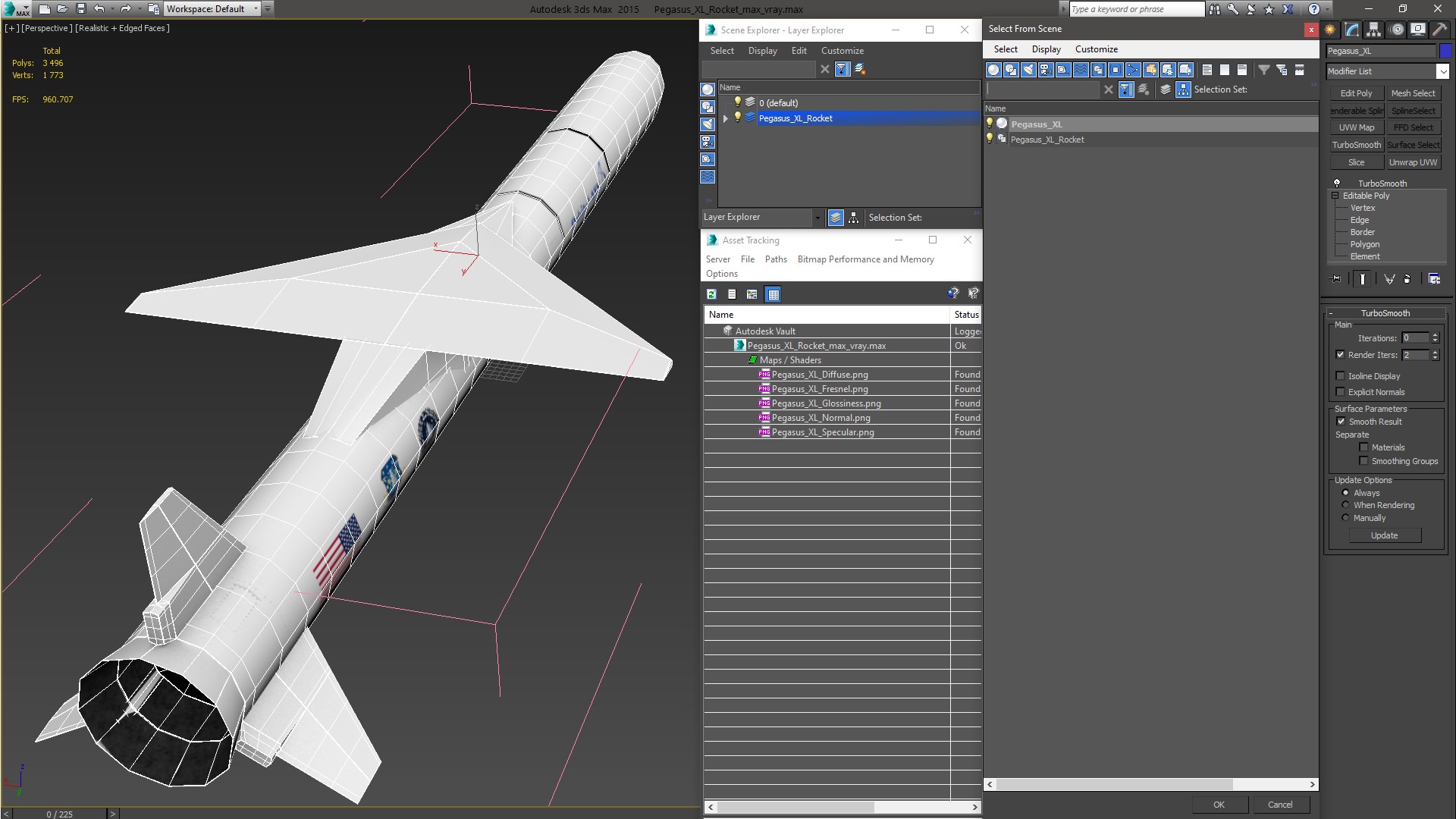
Task: Toggle Render Iters checkbox
Action: click(1340, 355)
